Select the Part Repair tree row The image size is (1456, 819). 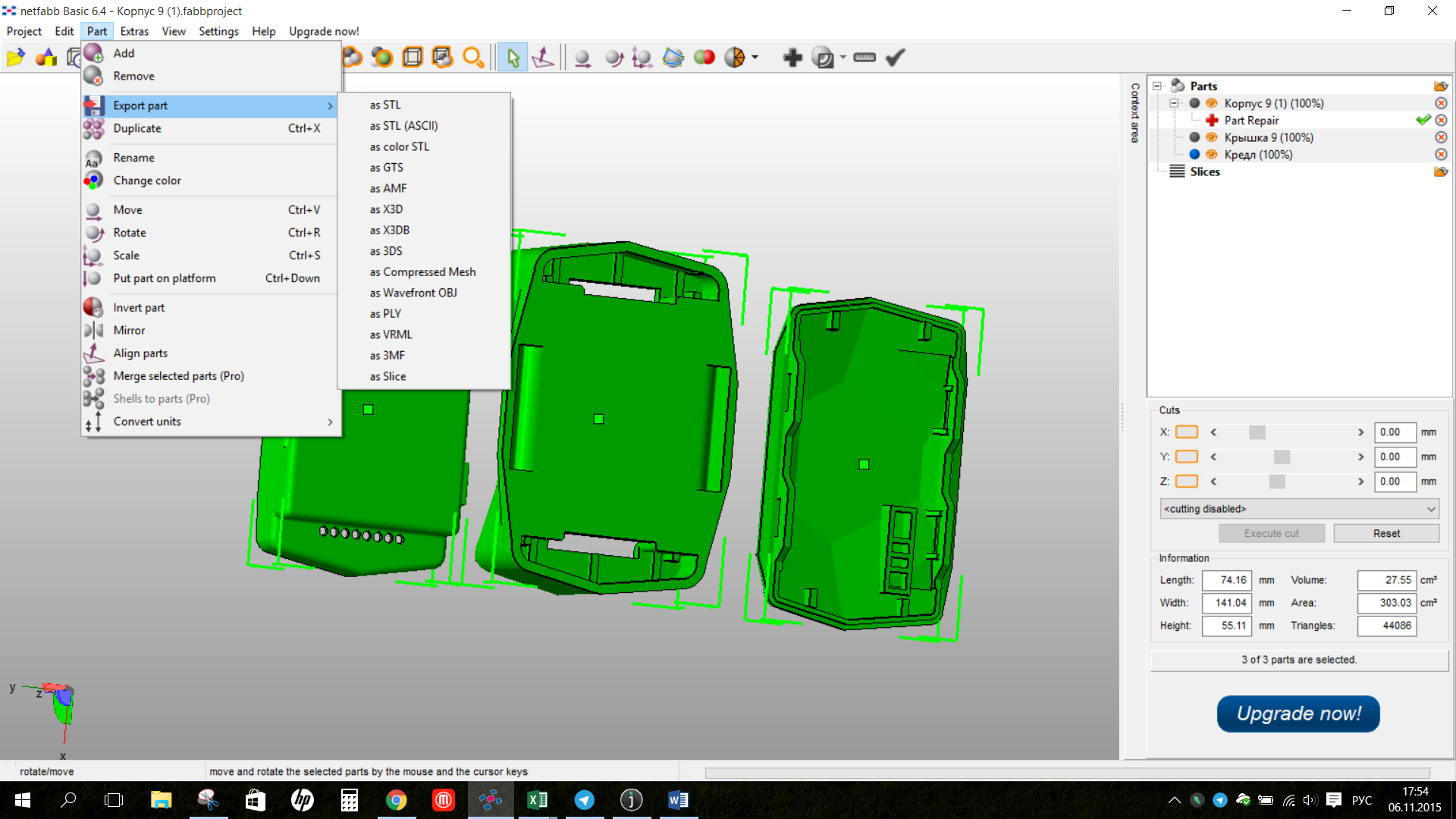pos(1251,120)
